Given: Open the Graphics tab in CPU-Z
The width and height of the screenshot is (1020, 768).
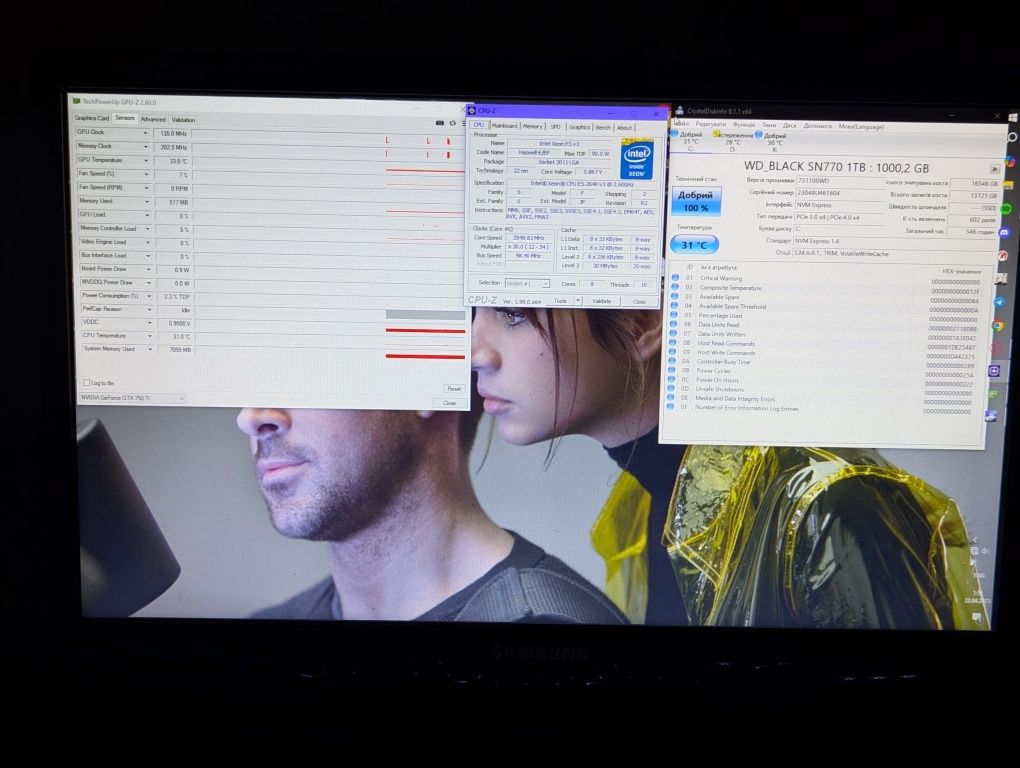Looking at the screenshot, I should pos(579,127).
